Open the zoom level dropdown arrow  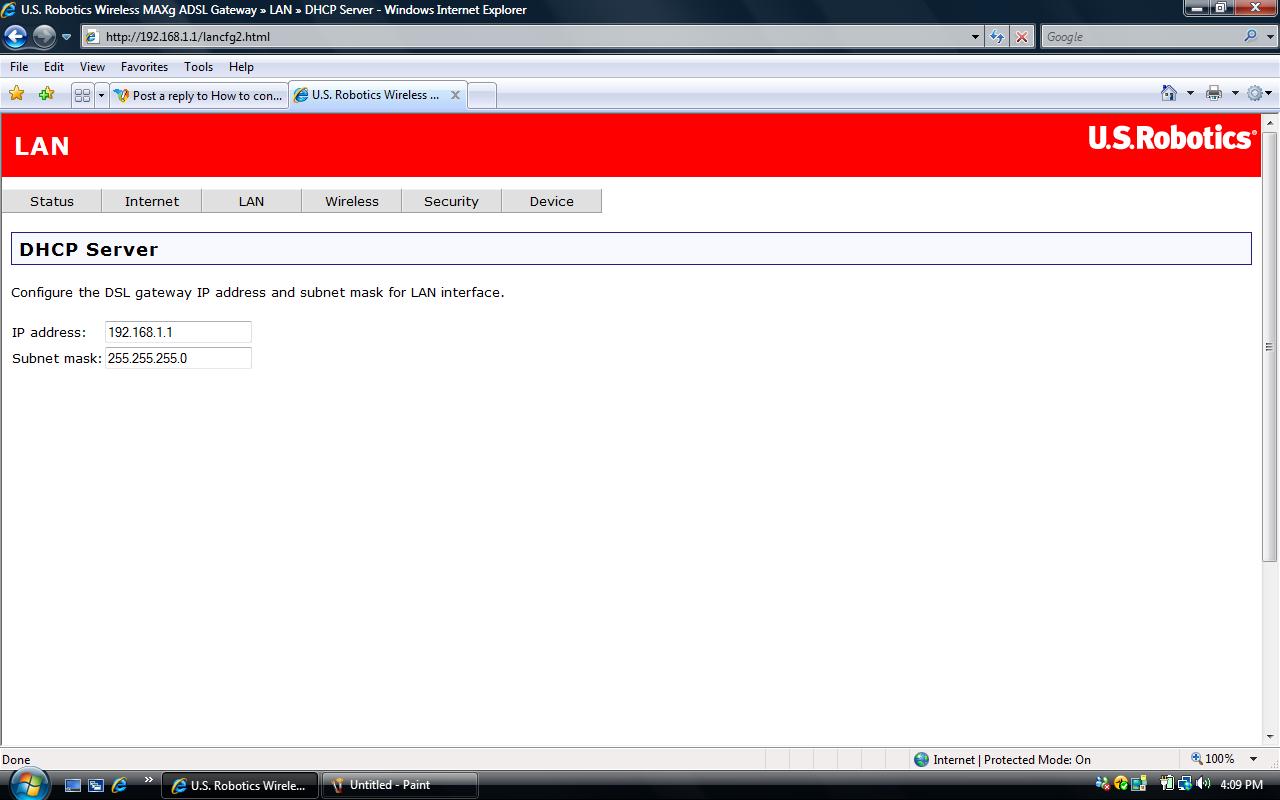1254,759
